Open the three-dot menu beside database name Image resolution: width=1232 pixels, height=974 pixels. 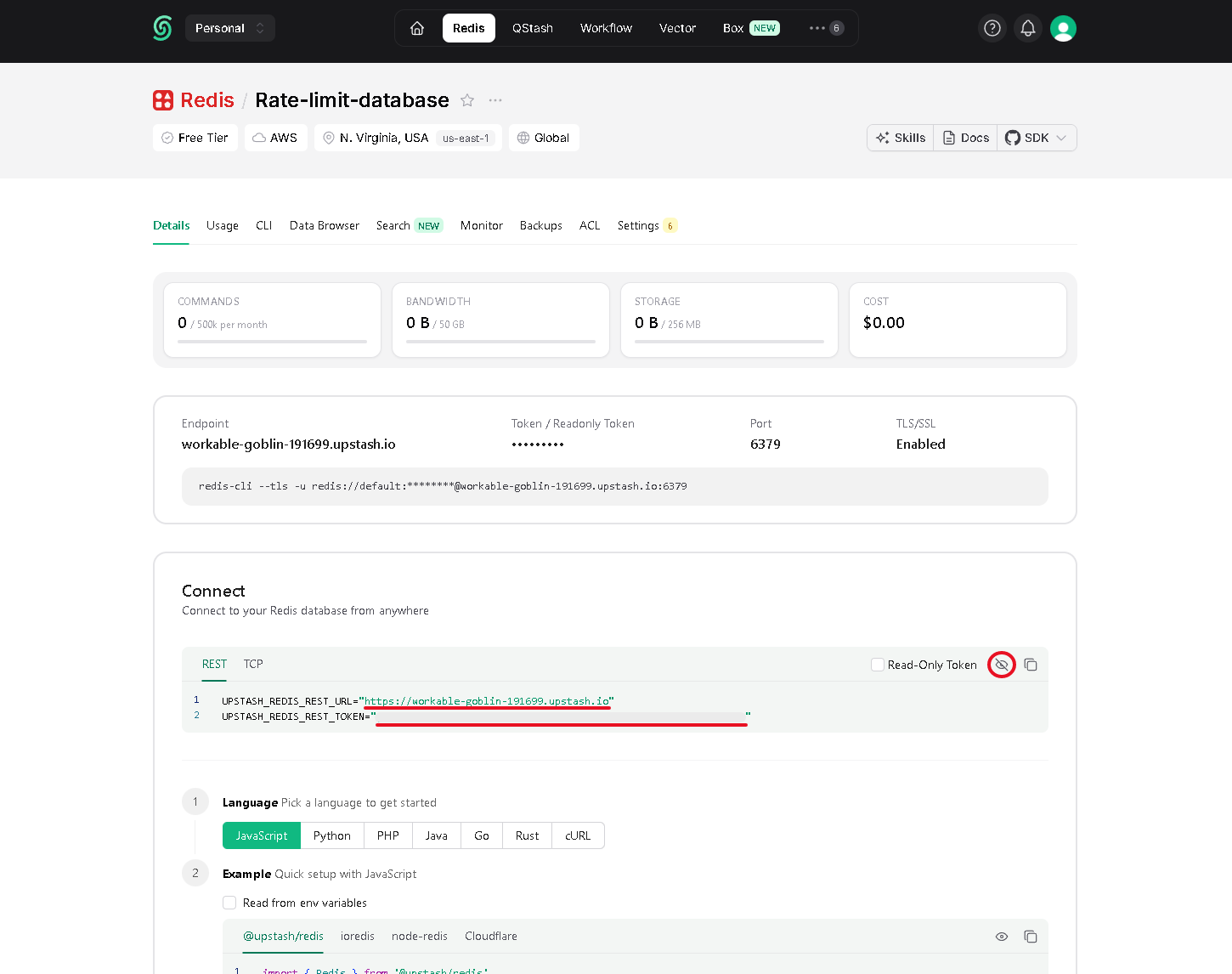pyautogui.click(x=495, y=100)
